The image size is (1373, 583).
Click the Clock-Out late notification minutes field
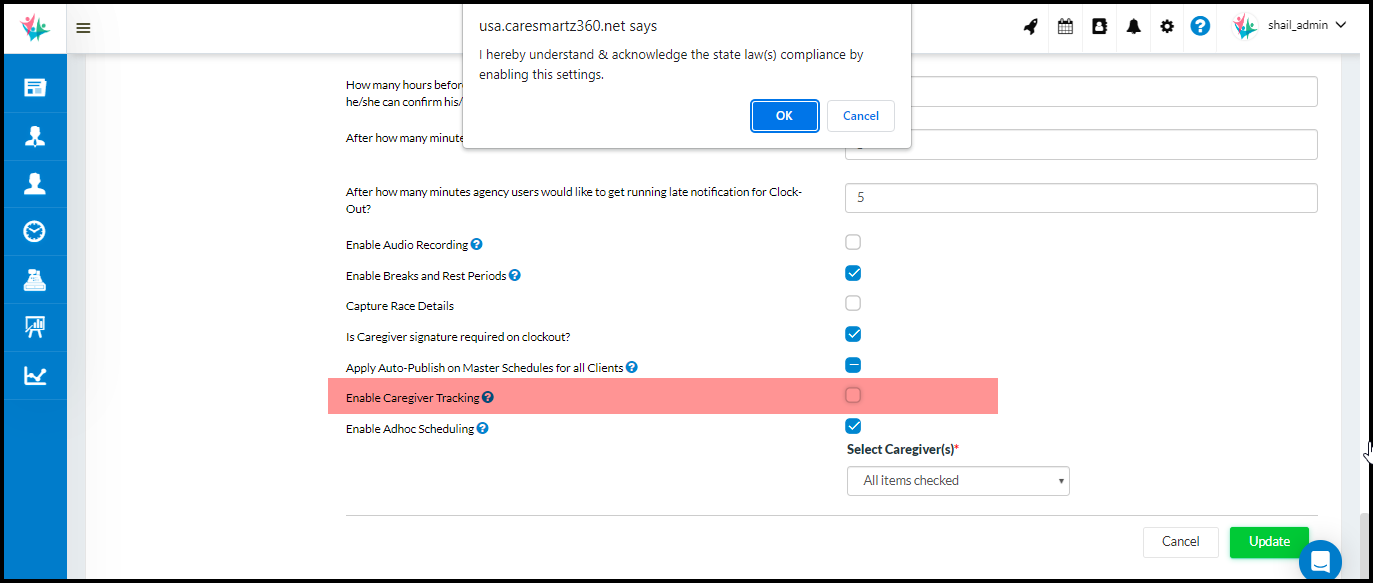click(1080, 198)
